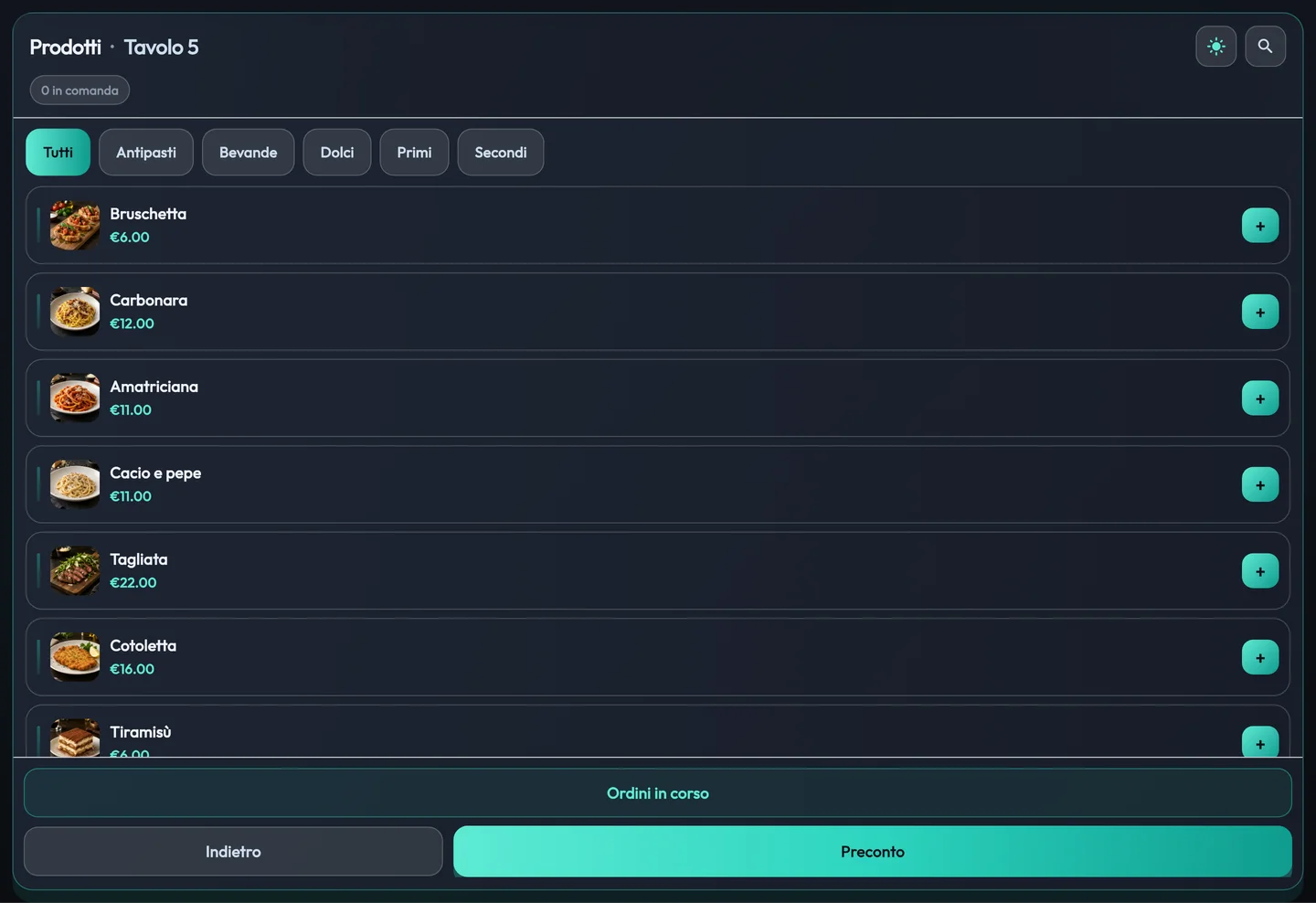Click the €16.00 Cotoletta price

[133, 669]
